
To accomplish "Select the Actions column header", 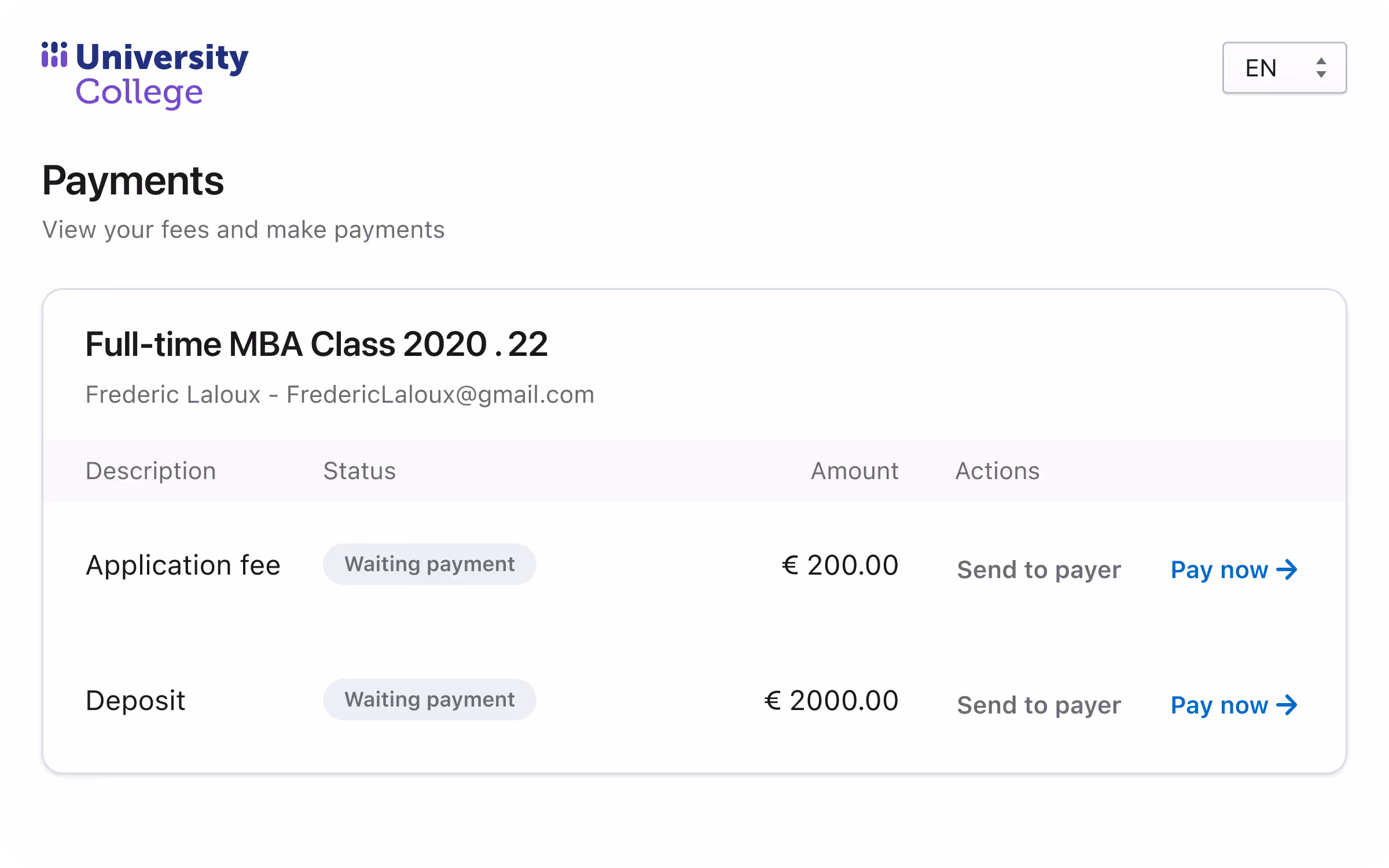I will point(997,471).
